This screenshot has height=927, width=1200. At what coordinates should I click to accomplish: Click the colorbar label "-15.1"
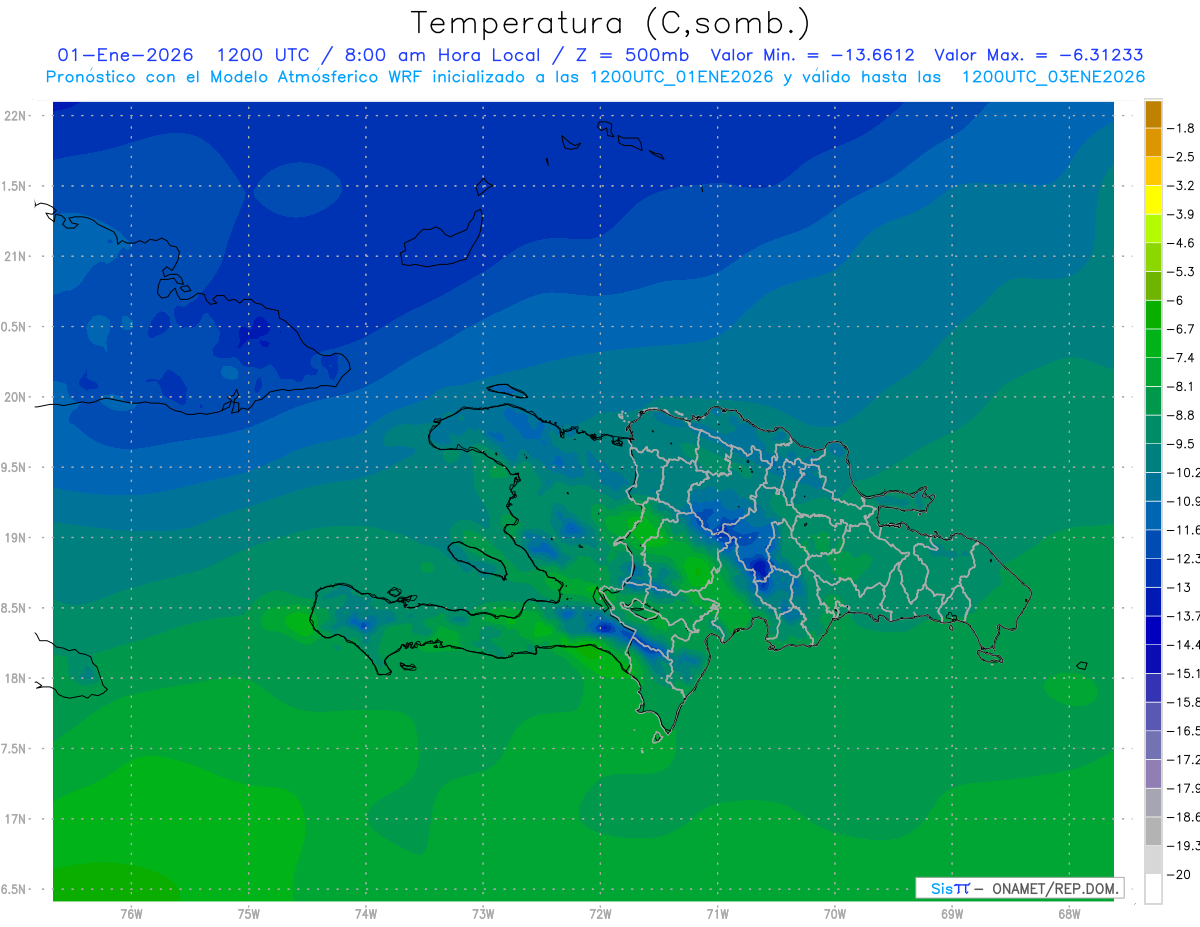pyautogui.click(x=1184, y=673)
